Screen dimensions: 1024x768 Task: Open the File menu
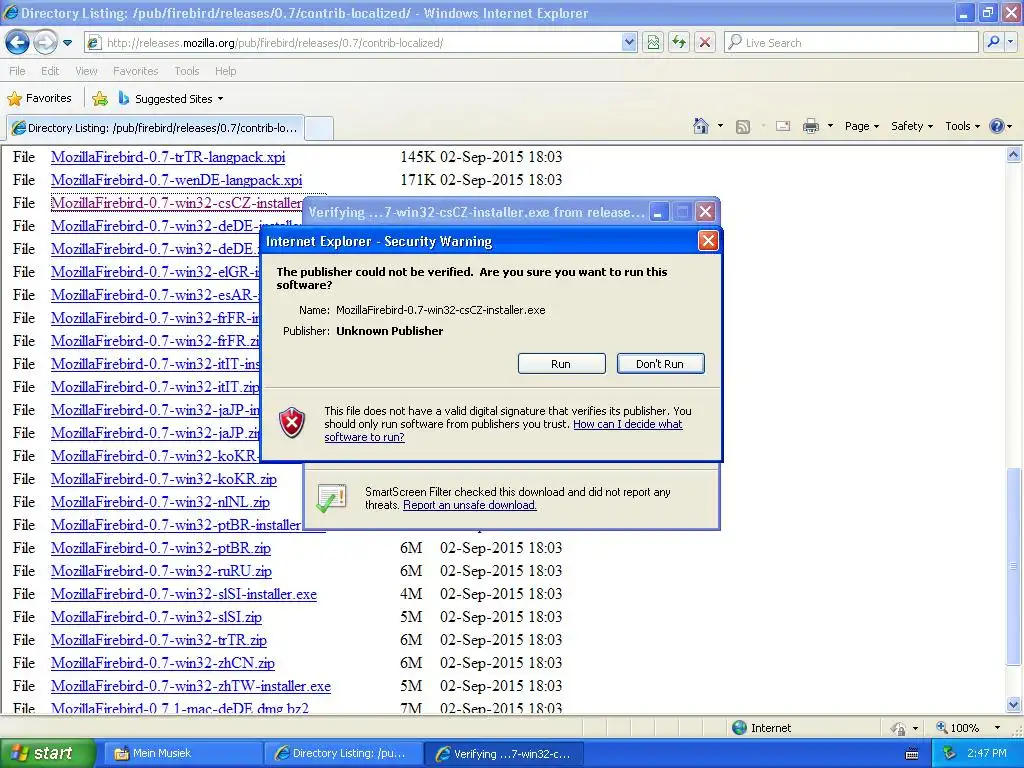tap(18, 71)
